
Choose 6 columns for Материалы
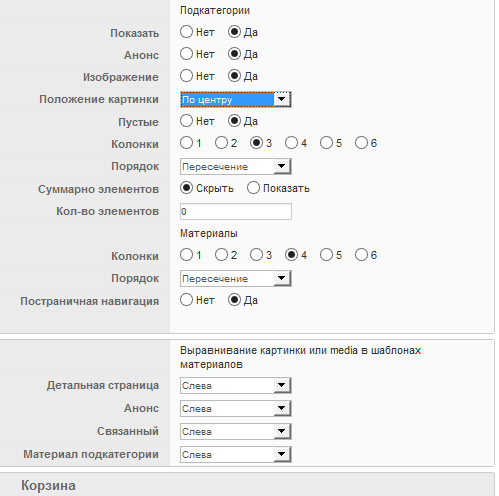pyautogui.click(x=361, y=255)
